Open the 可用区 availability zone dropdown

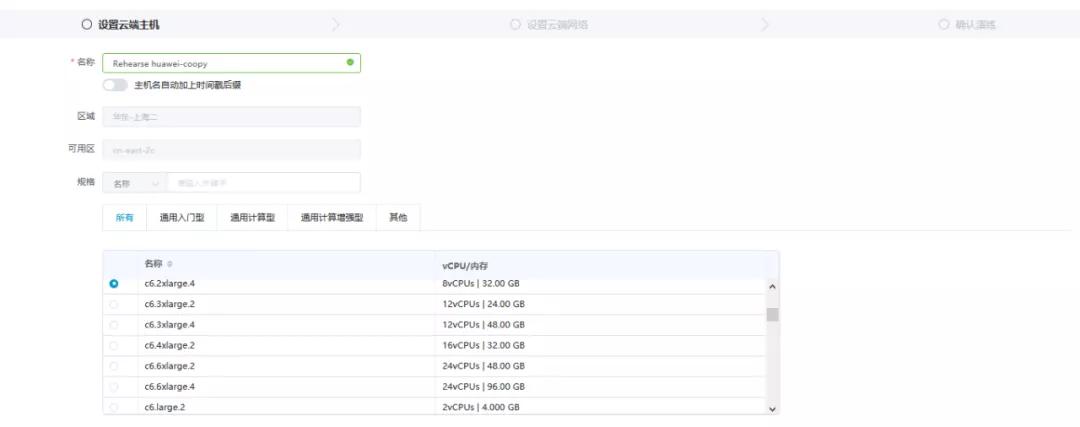click(x=231, y=150)
